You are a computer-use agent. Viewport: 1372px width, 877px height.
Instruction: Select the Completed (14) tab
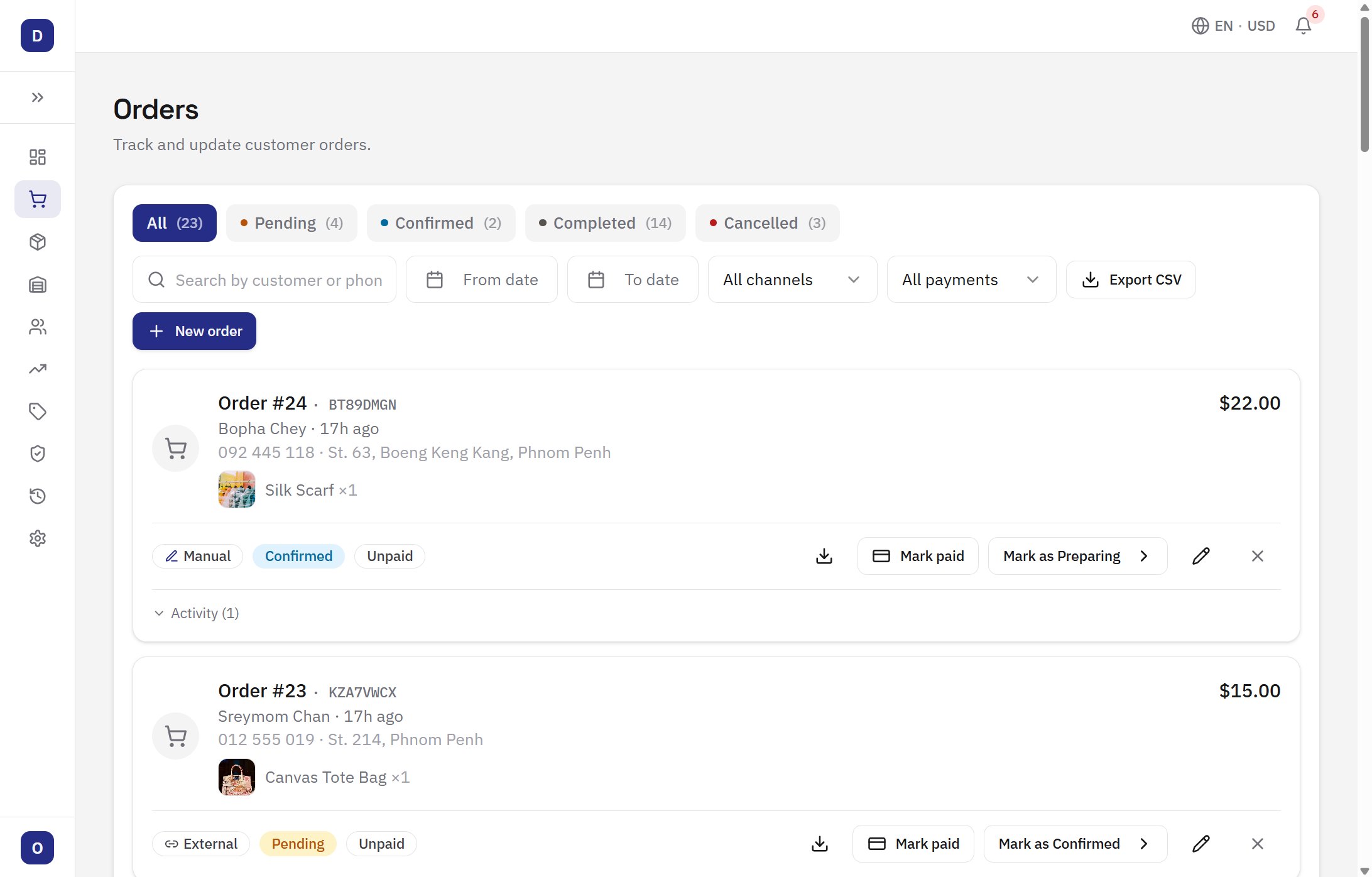(x=606, y=223)
